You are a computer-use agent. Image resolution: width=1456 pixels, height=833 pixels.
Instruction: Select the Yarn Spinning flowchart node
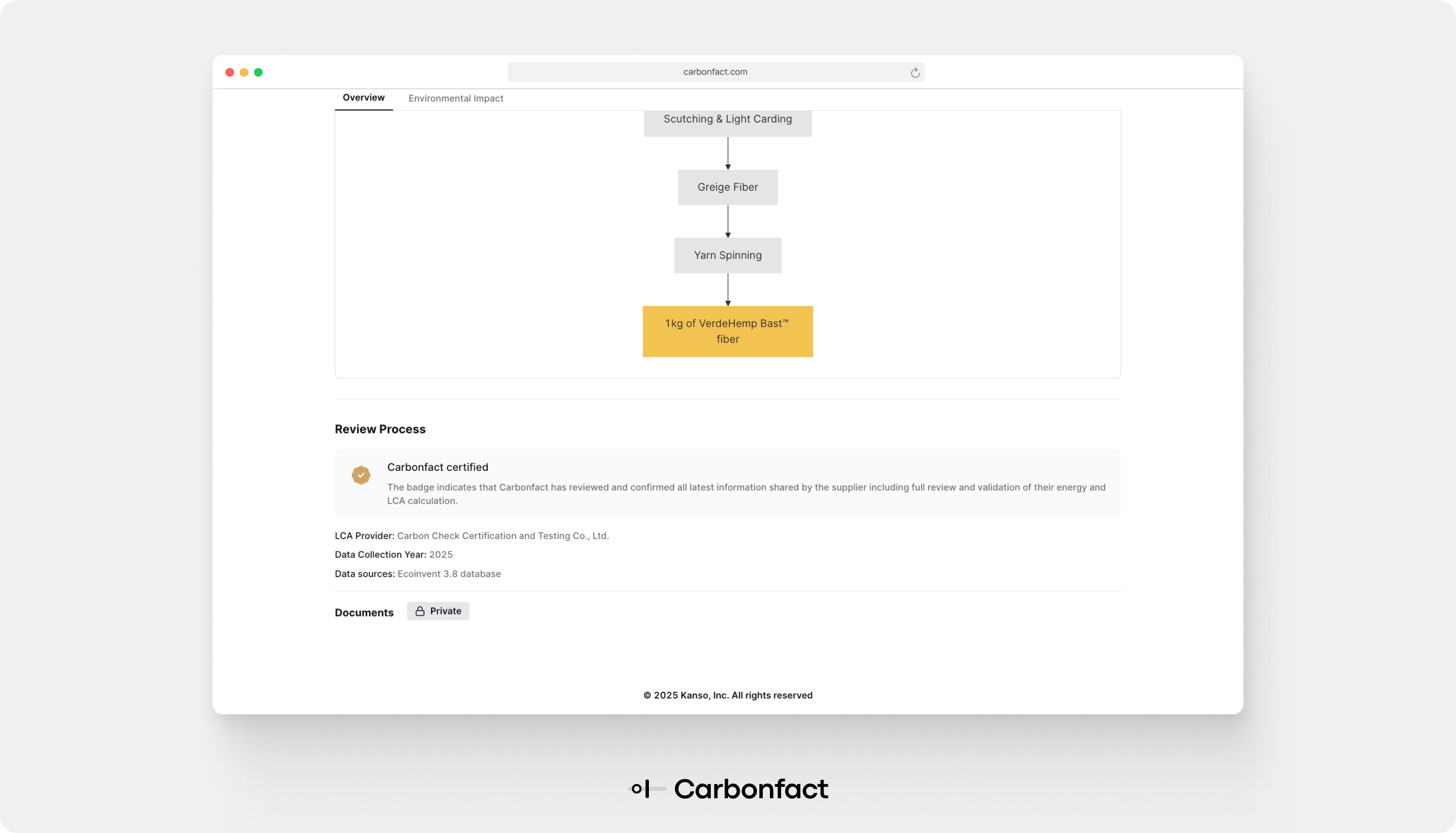coord(727,255)
